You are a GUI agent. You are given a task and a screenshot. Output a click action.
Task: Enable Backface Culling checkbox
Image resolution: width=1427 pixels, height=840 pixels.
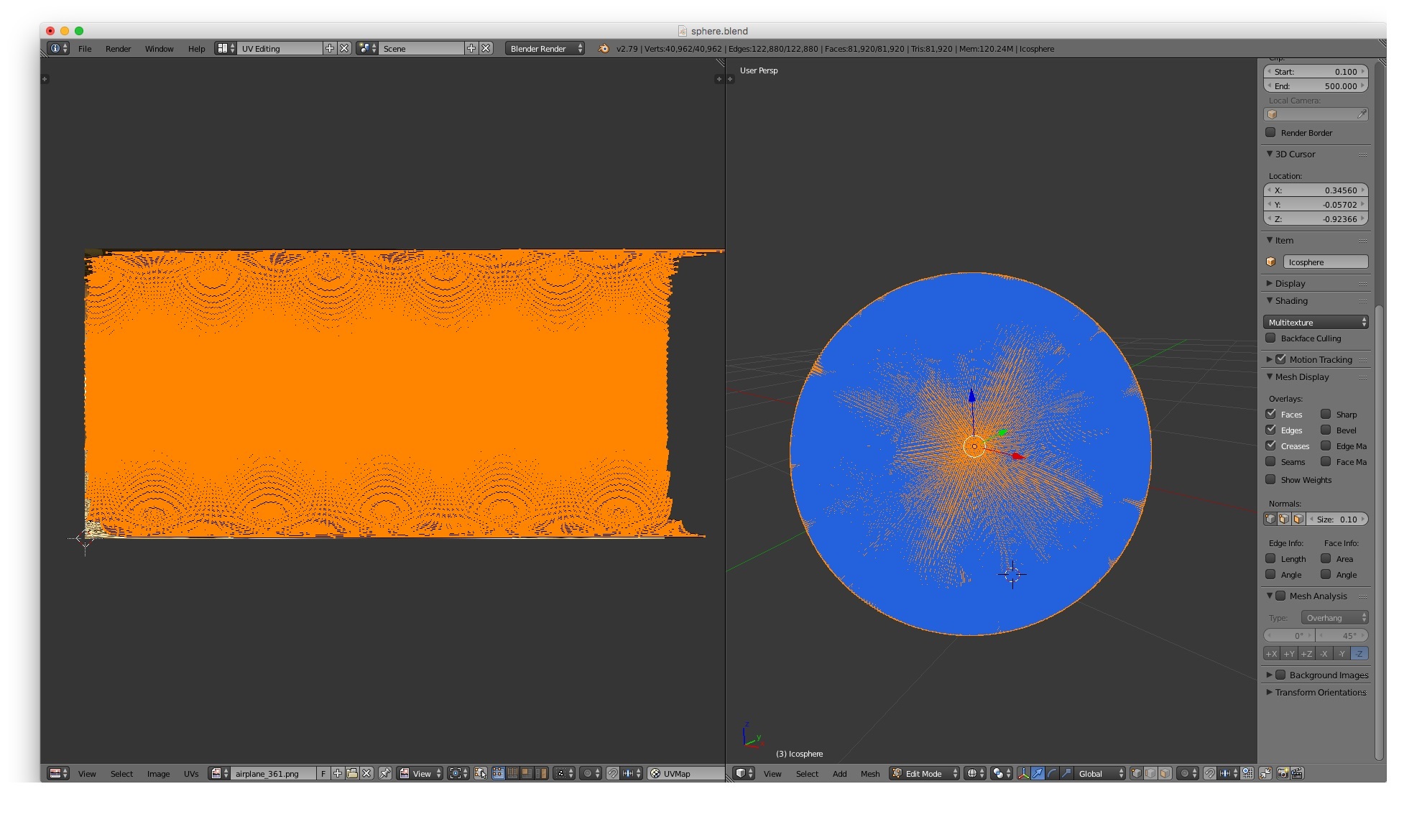(x=1270, y=338)
